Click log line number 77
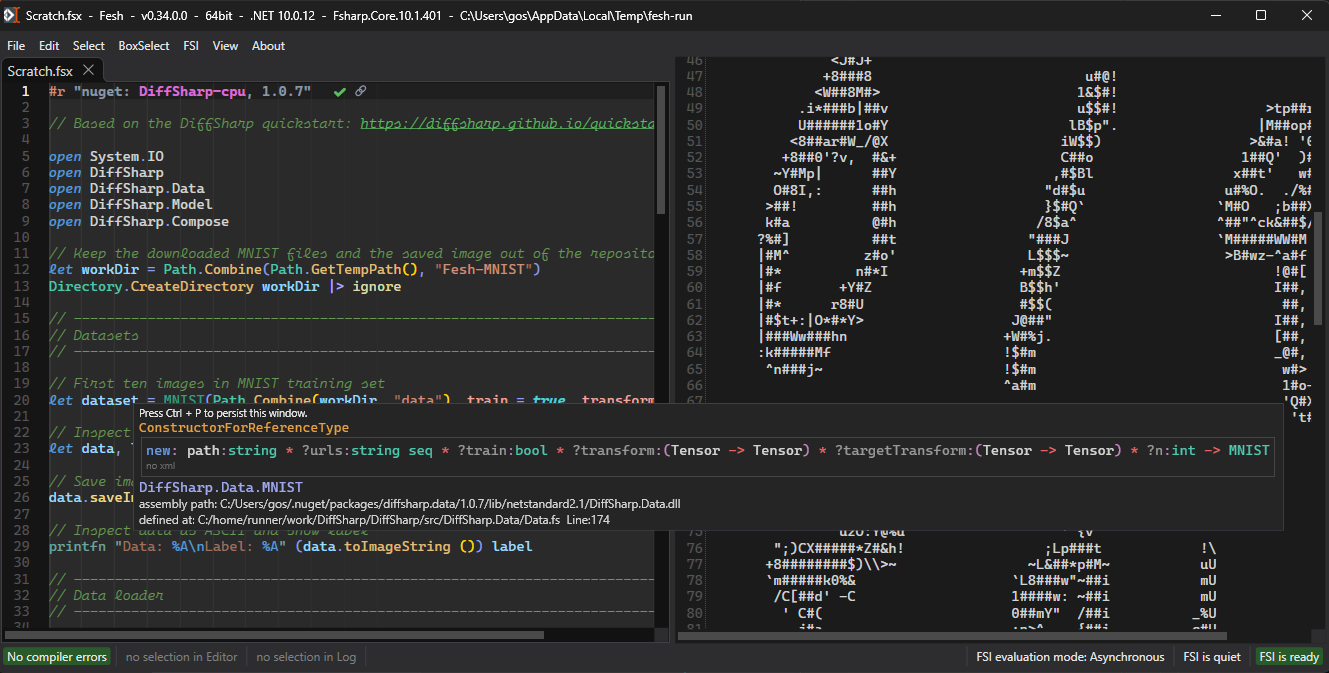 pyautogui.click(x=695, y=564)
